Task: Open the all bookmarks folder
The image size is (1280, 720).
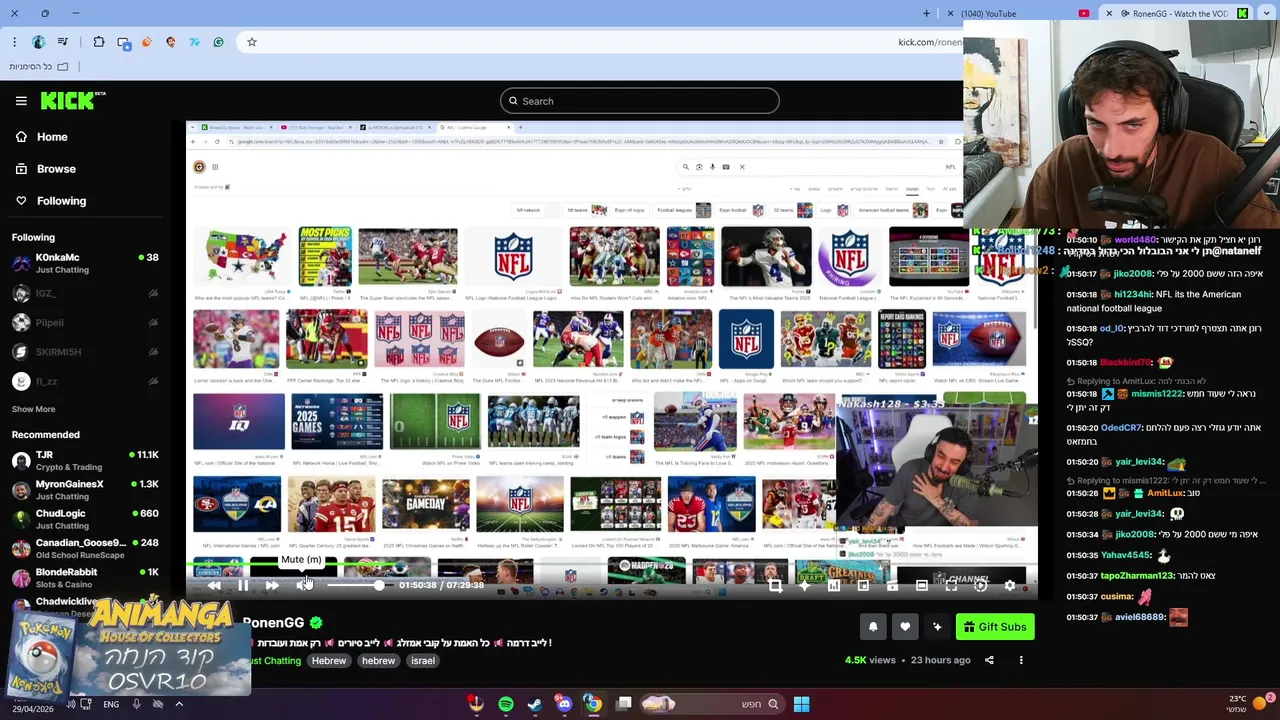Action: [39, 66]
